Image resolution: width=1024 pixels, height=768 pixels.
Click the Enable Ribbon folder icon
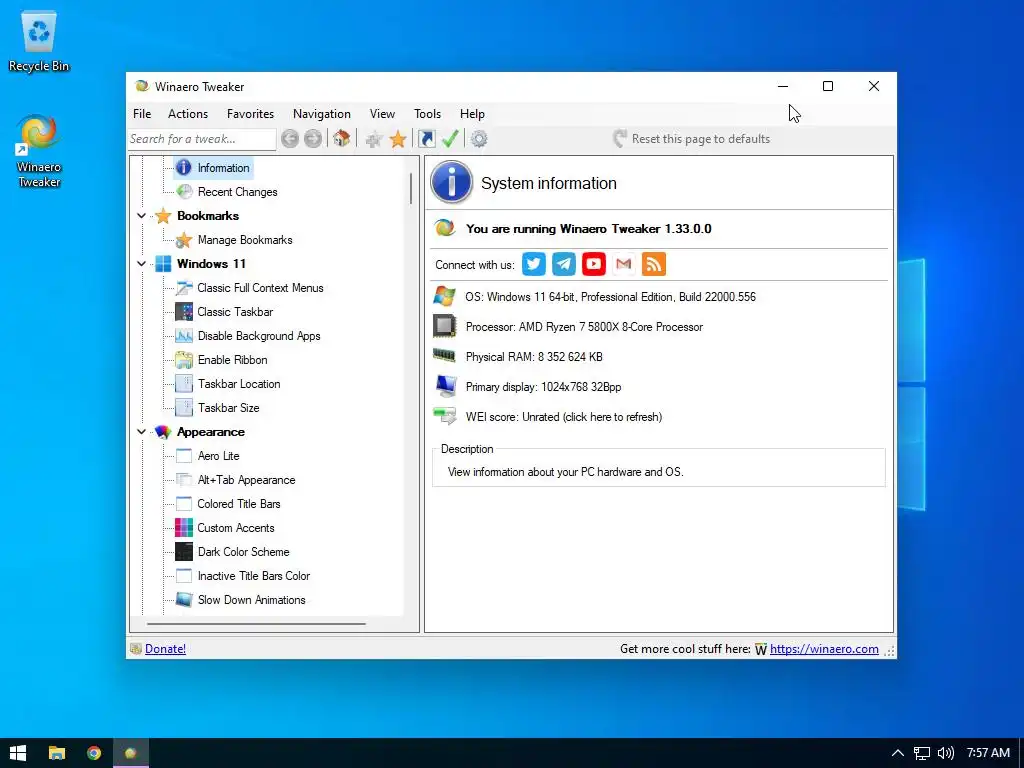point(184,360)
